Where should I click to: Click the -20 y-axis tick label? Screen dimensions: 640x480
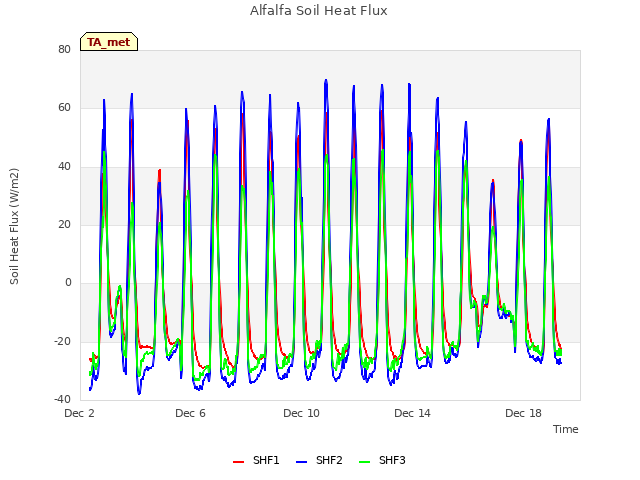coord(62,341)
